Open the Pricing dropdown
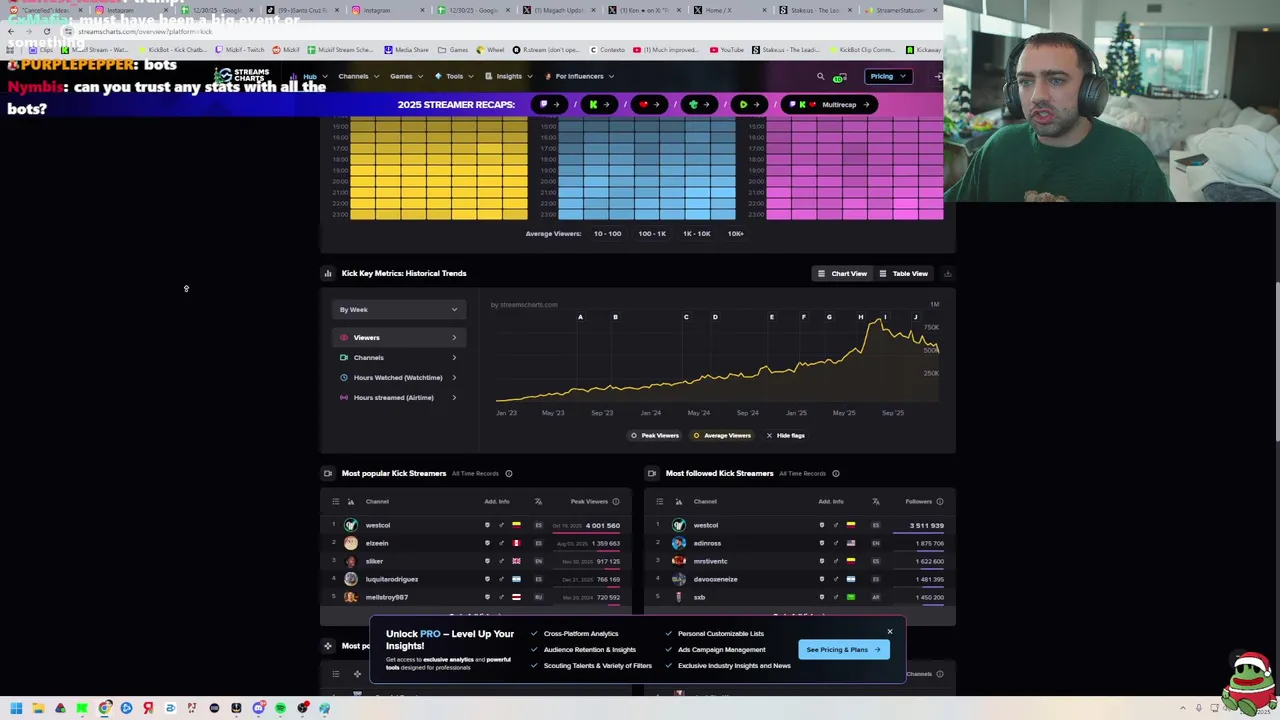The height and width of the screenshot is (720, 1280). click(x=887, y=76)
